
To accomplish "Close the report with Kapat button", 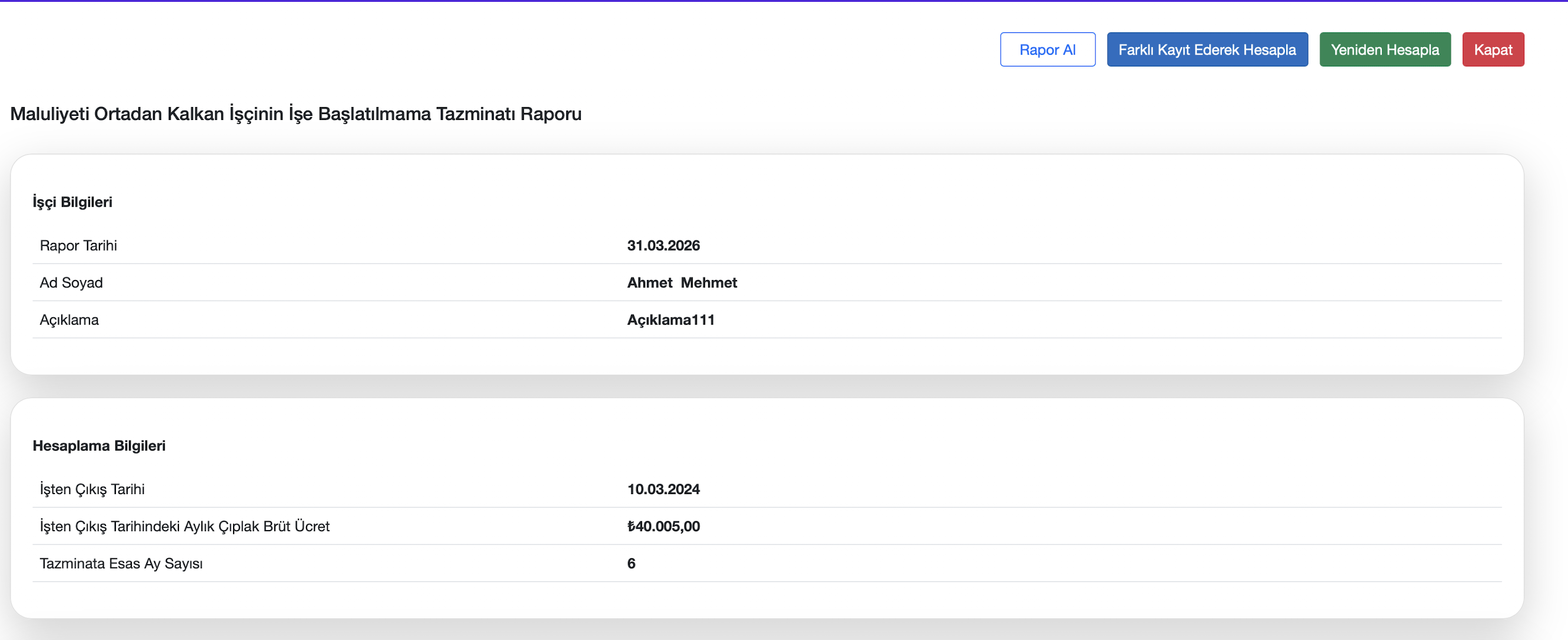I will point(1492,50).
